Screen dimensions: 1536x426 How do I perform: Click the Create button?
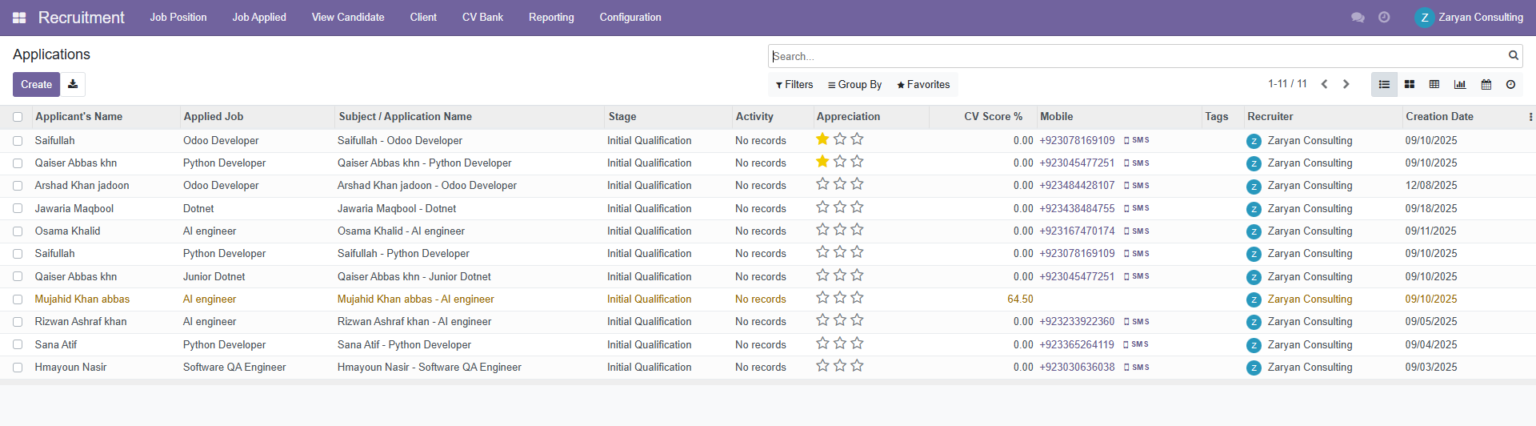[x=36, y=85]
